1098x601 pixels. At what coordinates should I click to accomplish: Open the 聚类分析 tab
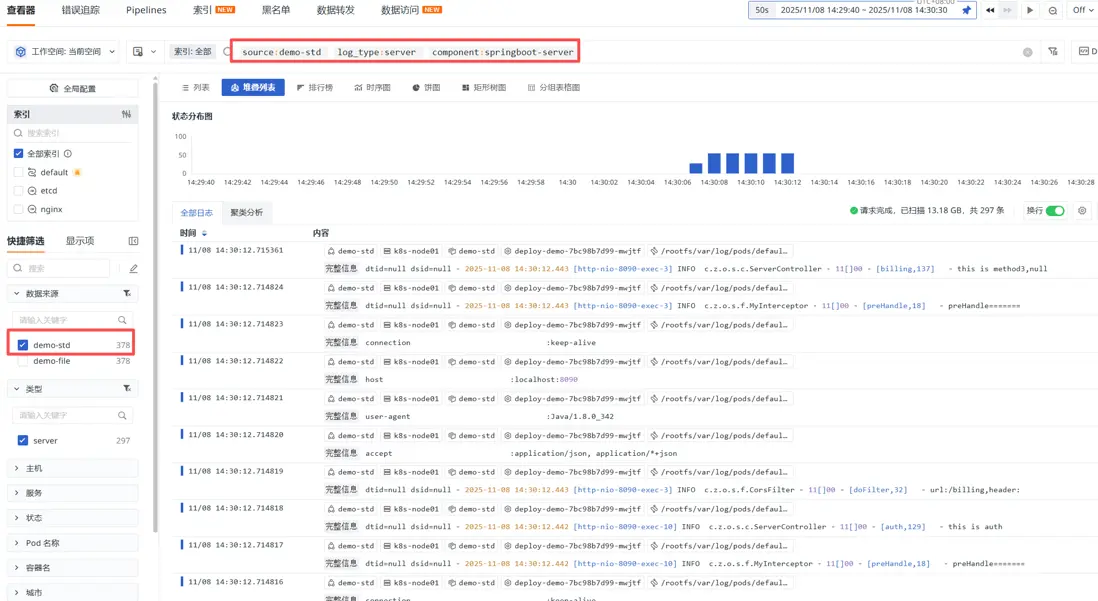[246, 212]
